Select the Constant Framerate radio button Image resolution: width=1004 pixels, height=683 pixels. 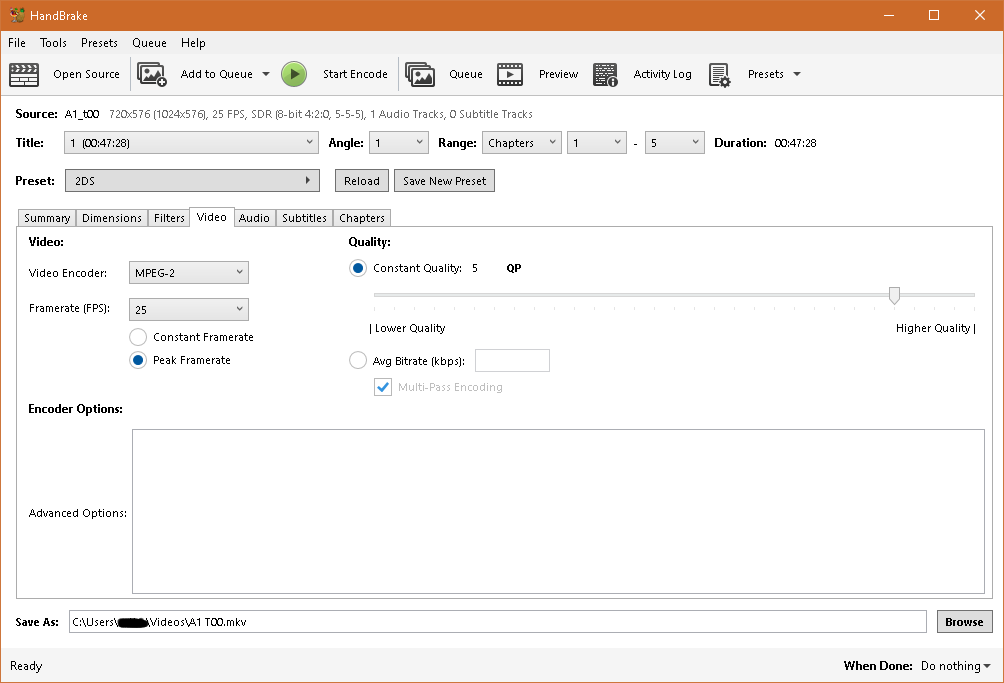coord(138,337)
